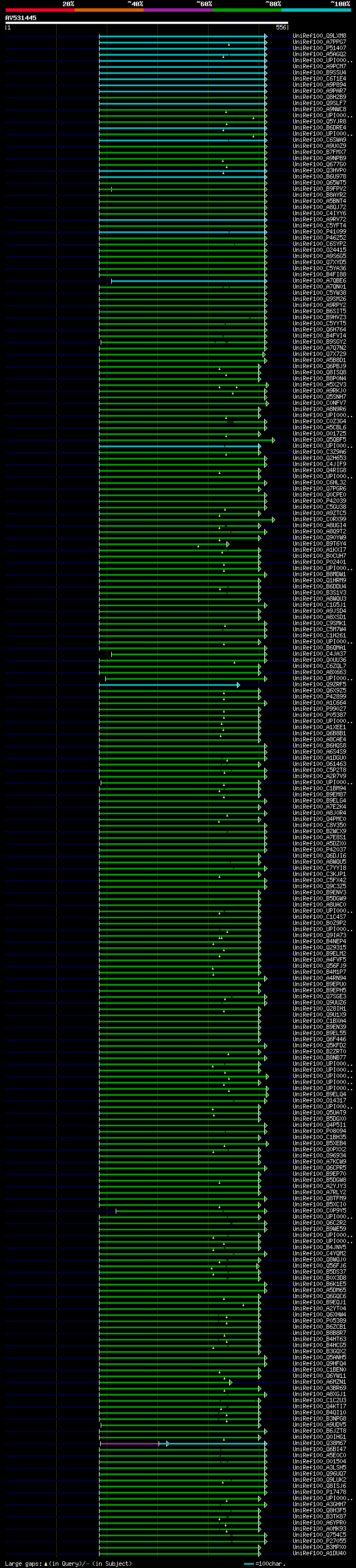This screenshot has width=356, height=1568.
Task: Select hit UniRef100_Q8H2B9
Action: [x=319, y=97]
